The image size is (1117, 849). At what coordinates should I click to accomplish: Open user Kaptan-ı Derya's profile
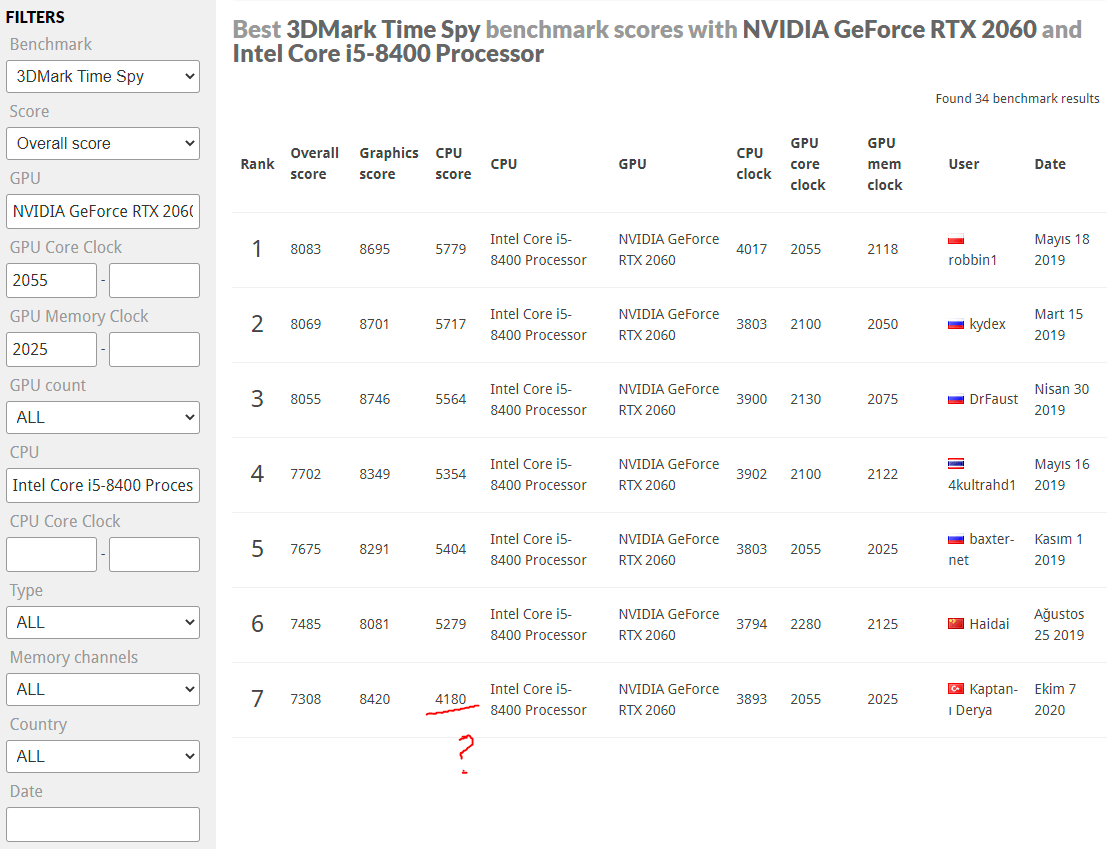(x=983, y=699)
